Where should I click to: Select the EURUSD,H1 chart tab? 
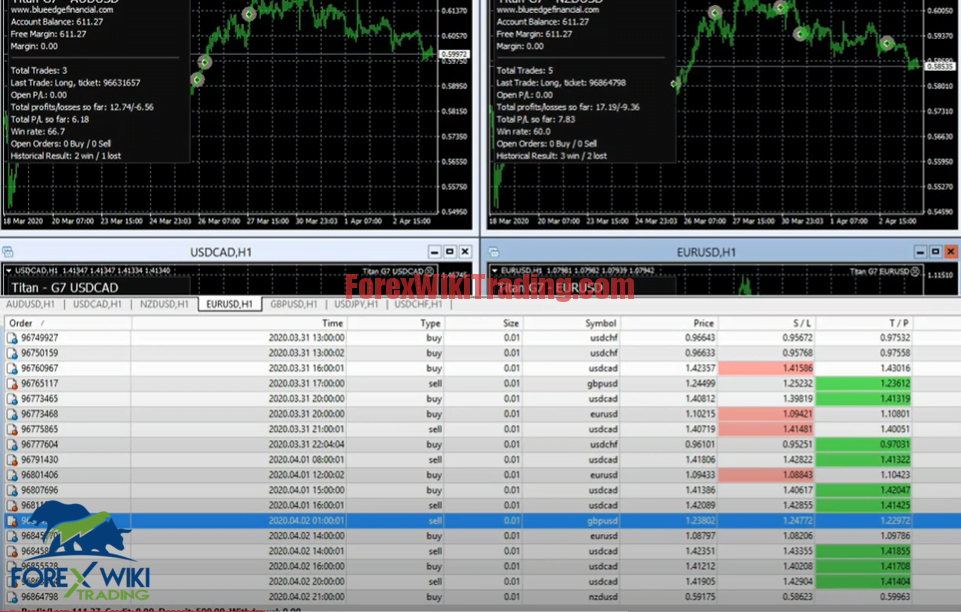tap(230, 304)
